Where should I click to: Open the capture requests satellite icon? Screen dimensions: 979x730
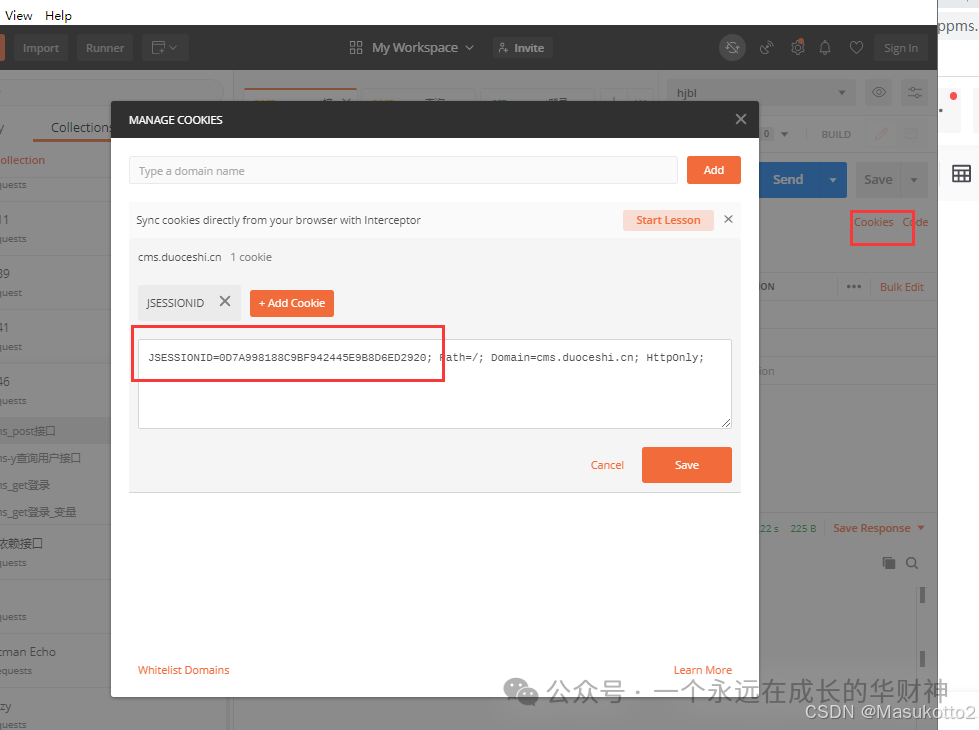(766, 48)
